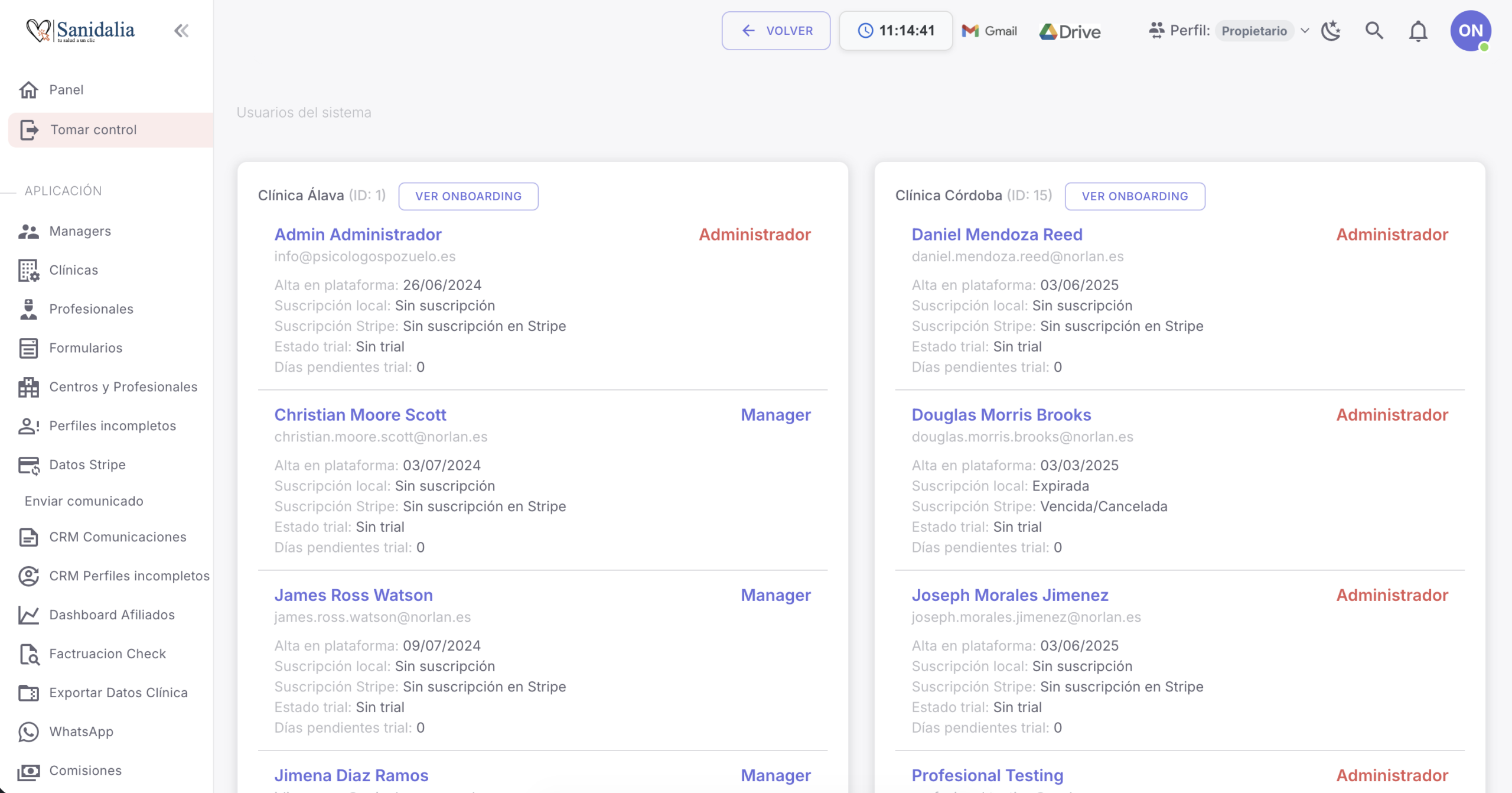Toggle dark mode with the moon icon

click(x=1331, y=31)
